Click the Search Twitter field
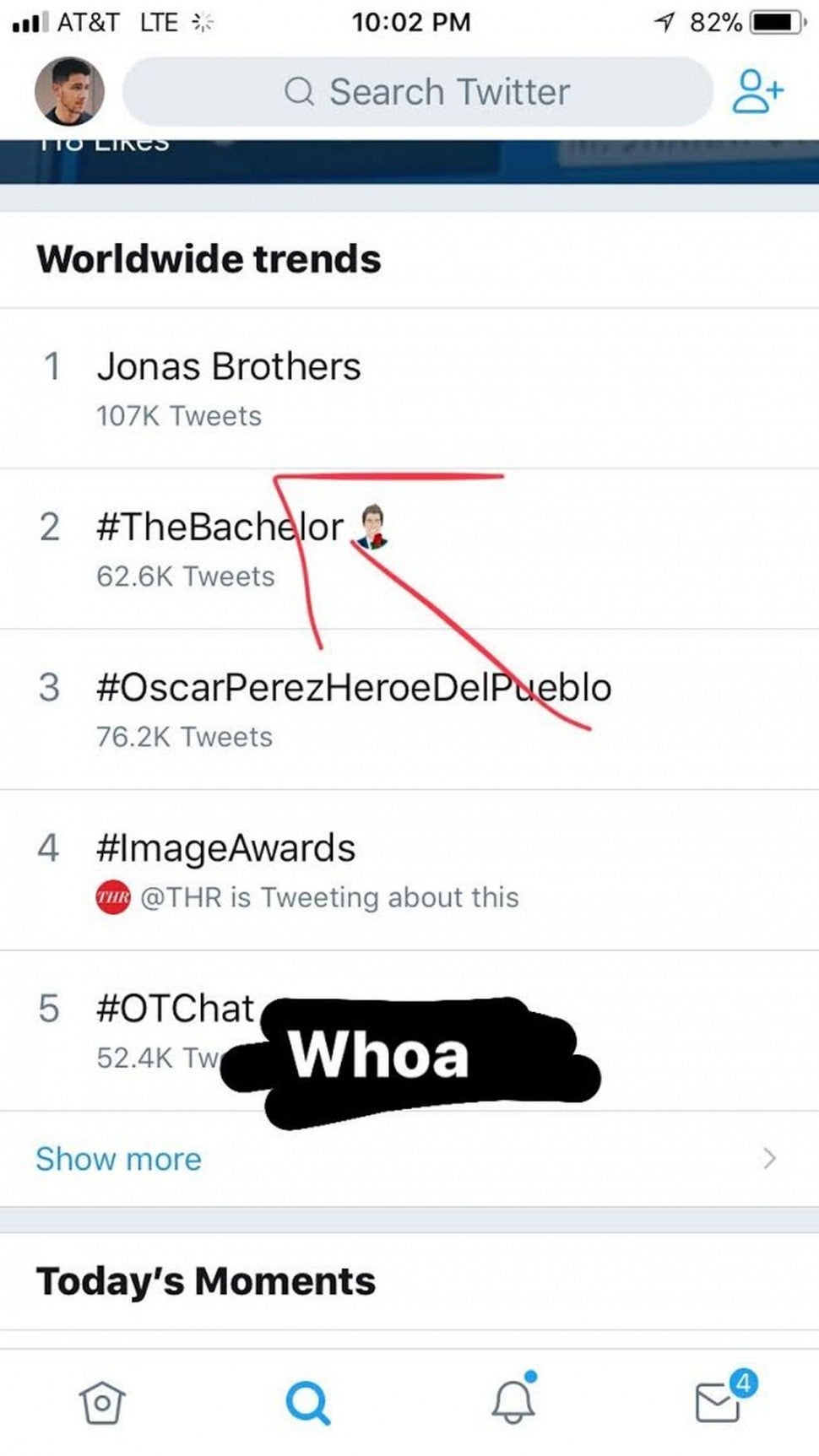This screenshot has height=1456, width=819. [x=449, y=91]
